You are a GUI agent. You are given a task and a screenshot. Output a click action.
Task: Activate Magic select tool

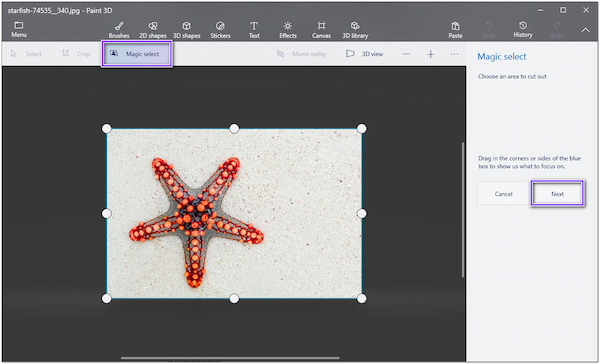(x=137, y=54)
